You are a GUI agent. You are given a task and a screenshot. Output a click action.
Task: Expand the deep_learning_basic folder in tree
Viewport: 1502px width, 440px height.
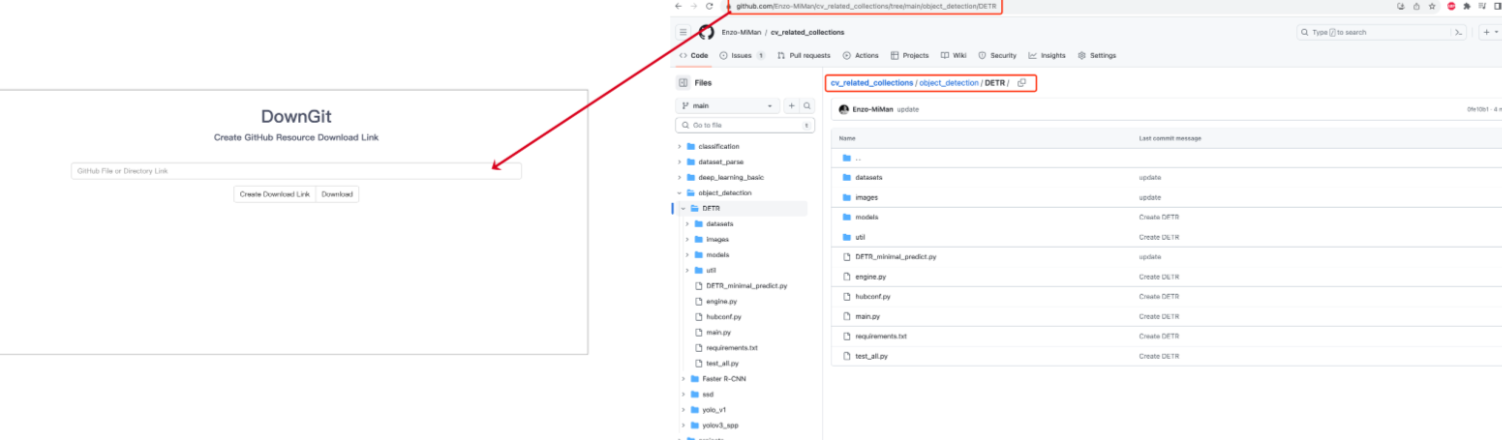(680, 177)
